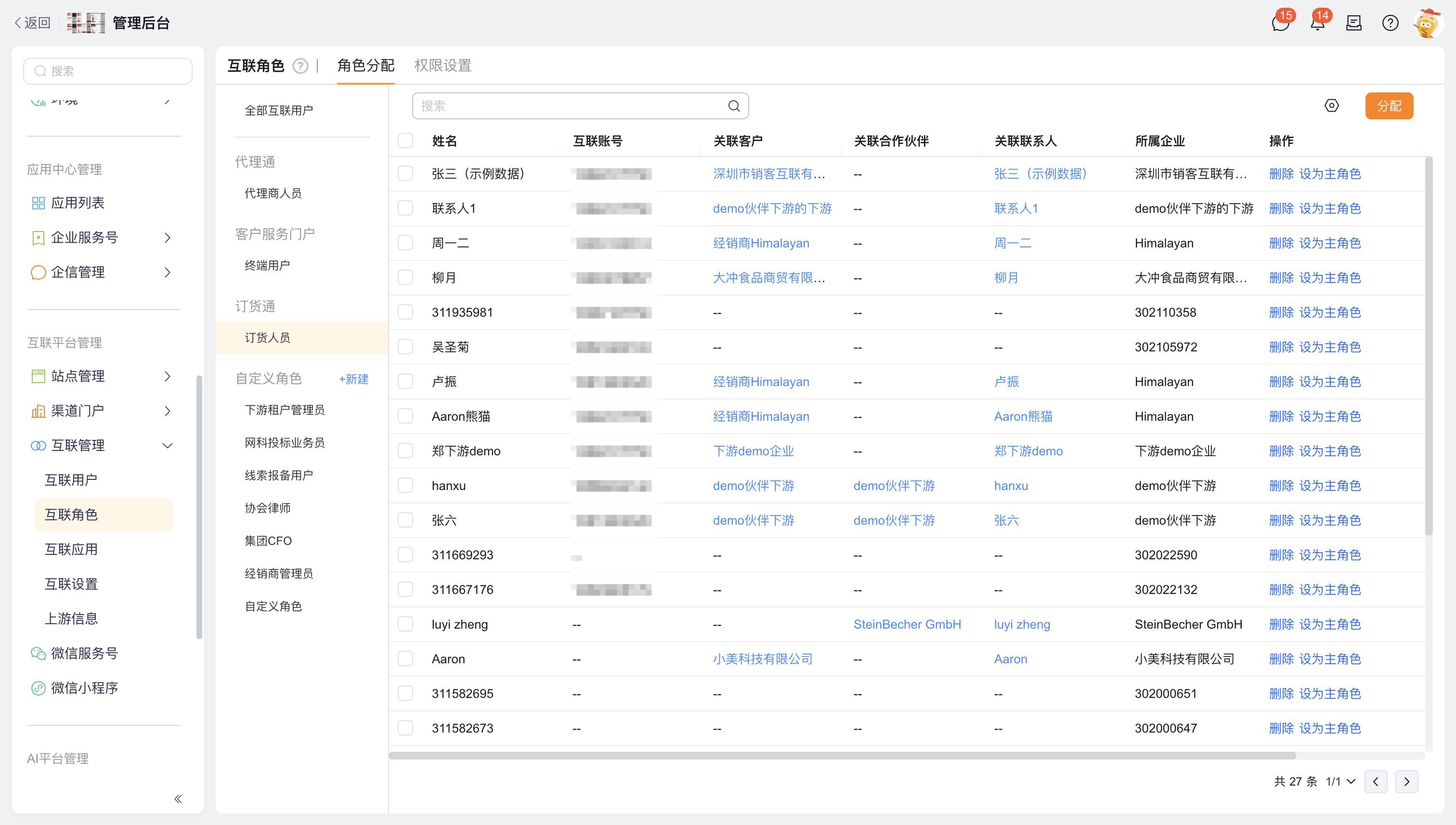Click the 企信管理 chat bubble icon

point(38,272)
